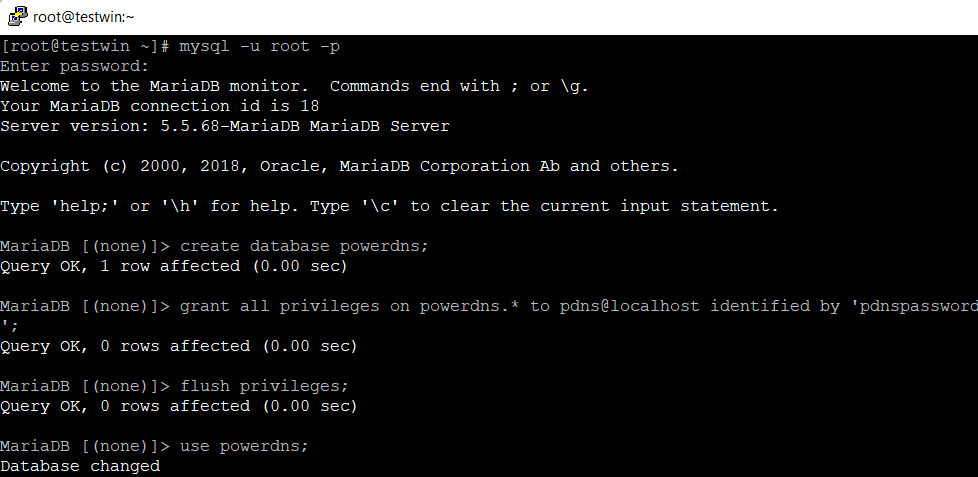Screen dimensions: 978x477
Task: Click the [root@testwin ~]# shell prompt
Action: pos(85,46)
